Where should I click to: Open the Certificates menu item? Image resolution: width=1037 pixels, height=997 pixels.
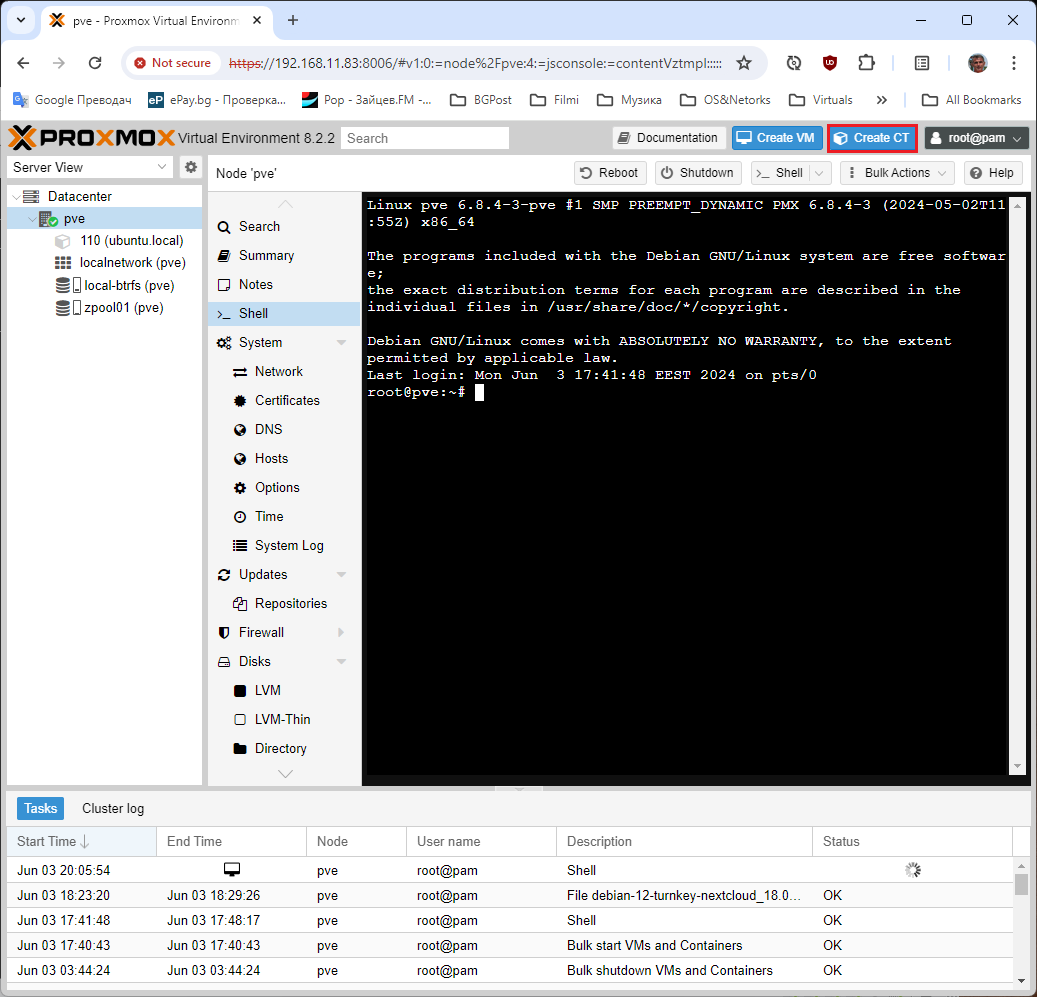(284, 401)
